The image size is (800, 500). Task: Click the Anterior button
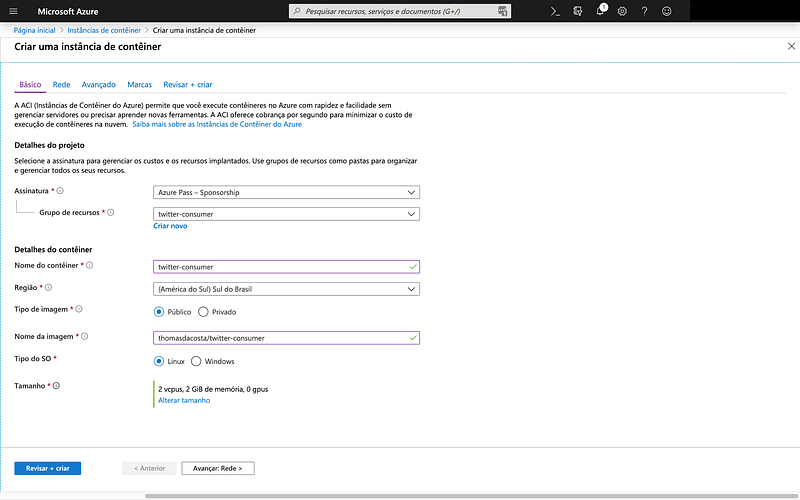149,468
